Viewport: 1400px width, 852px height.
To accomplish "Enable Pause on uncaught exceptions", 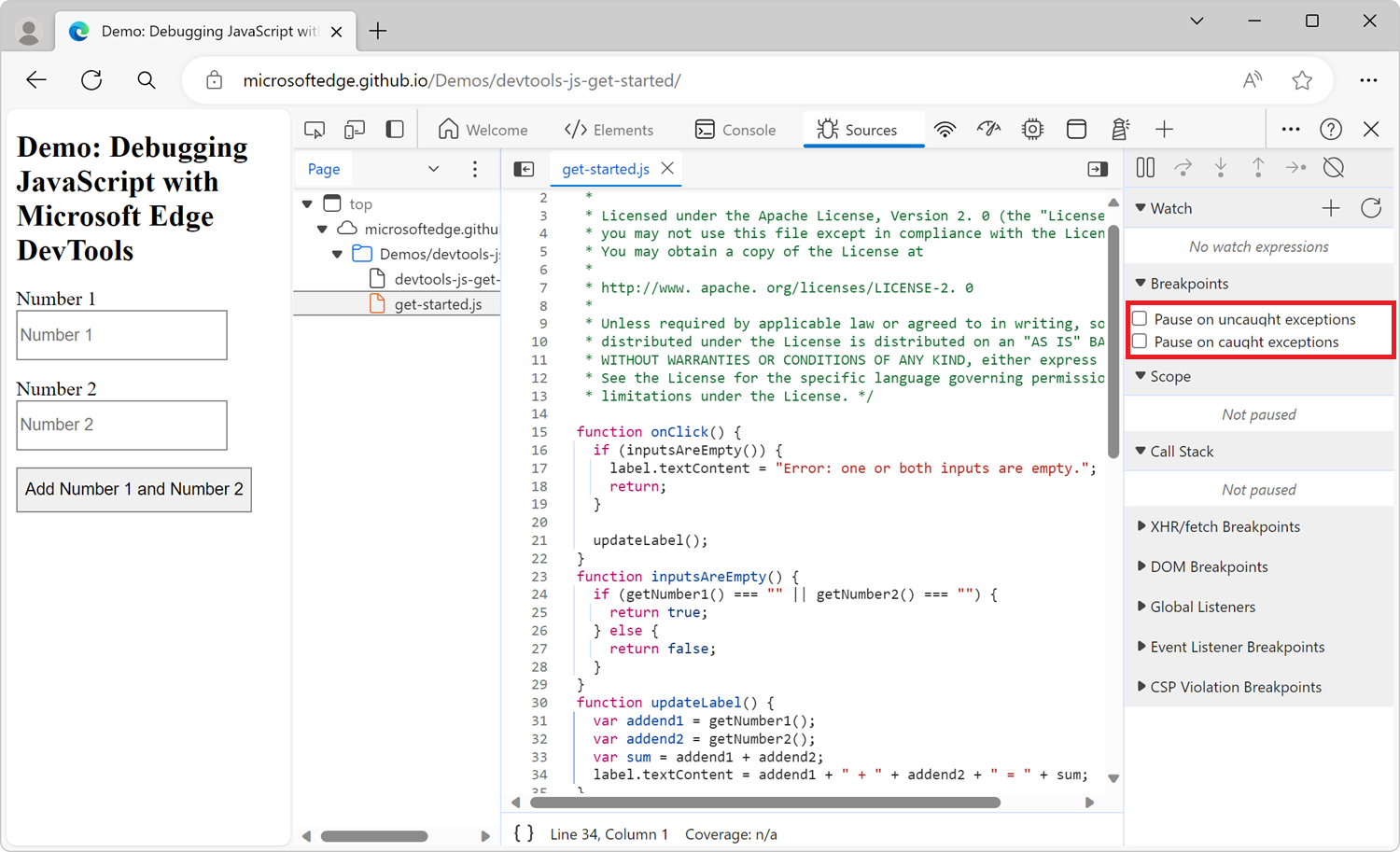I will [x=1140, y=319].
